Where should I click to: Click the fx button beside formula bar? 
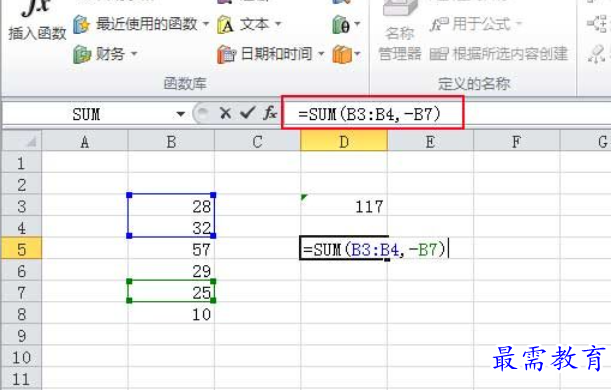point(270,114)
